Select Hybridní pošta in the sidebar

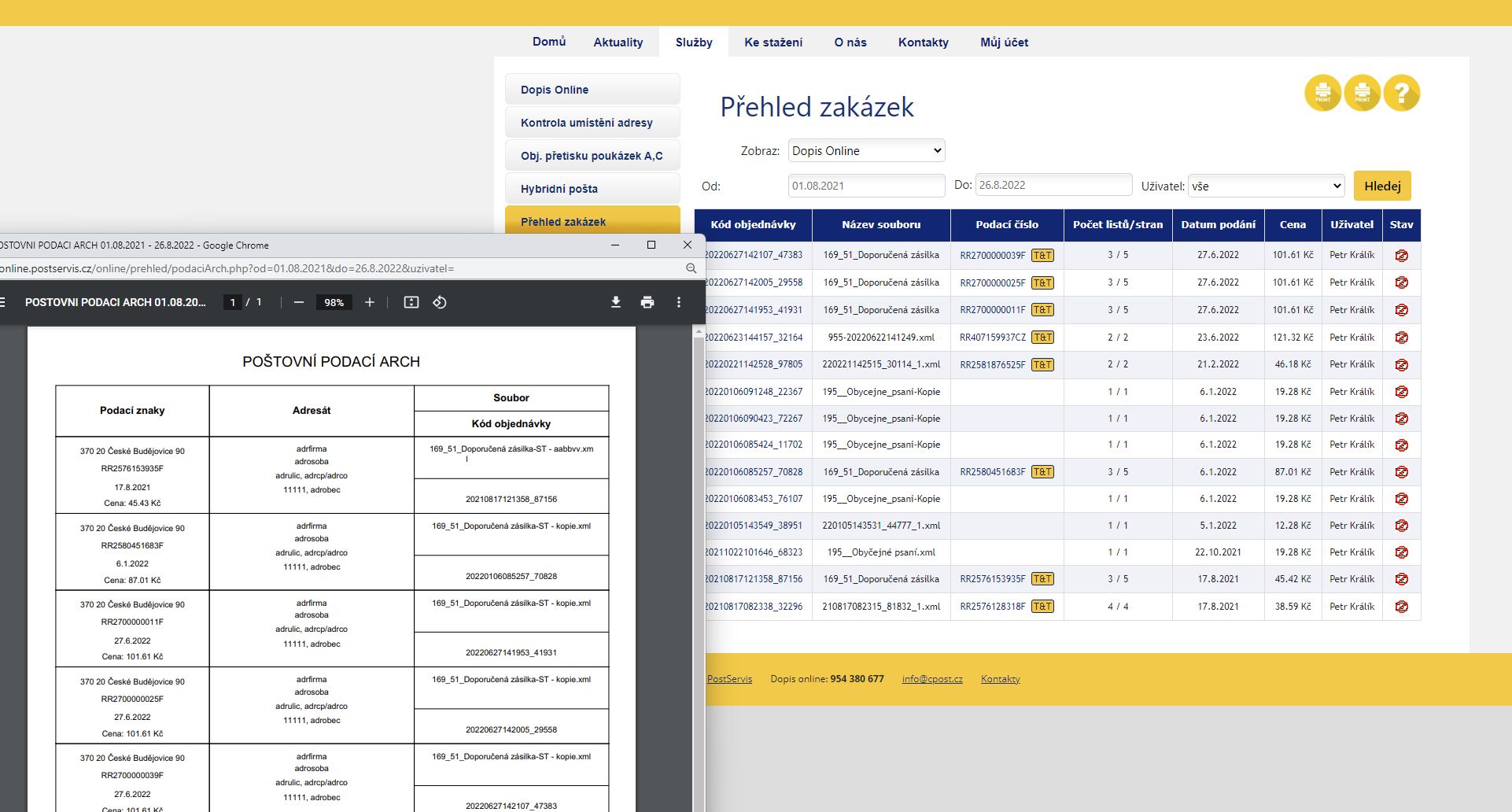coord(592,189)
